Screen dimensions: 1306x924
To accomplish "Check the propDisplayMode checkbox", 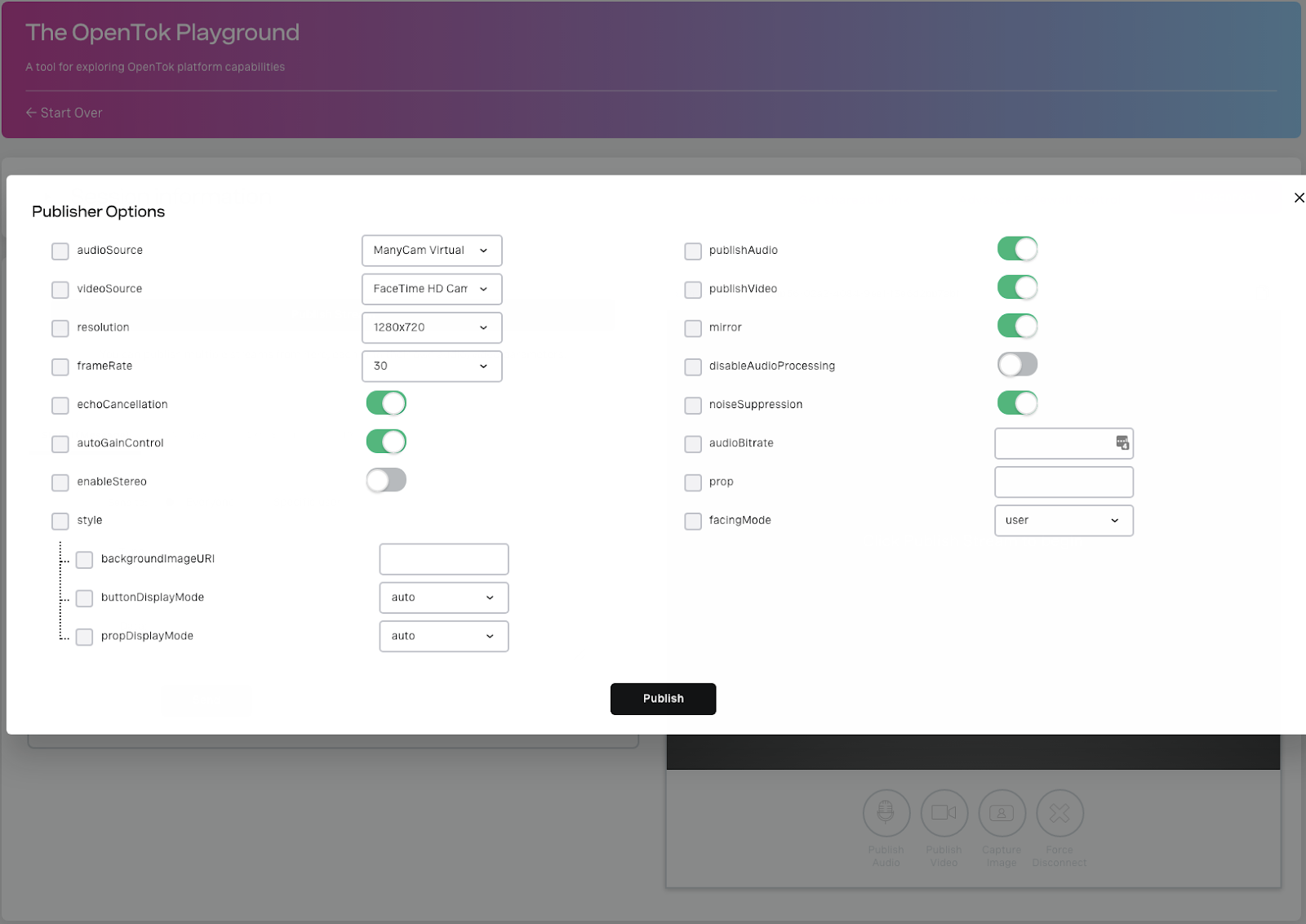I will tap(84, 637).
